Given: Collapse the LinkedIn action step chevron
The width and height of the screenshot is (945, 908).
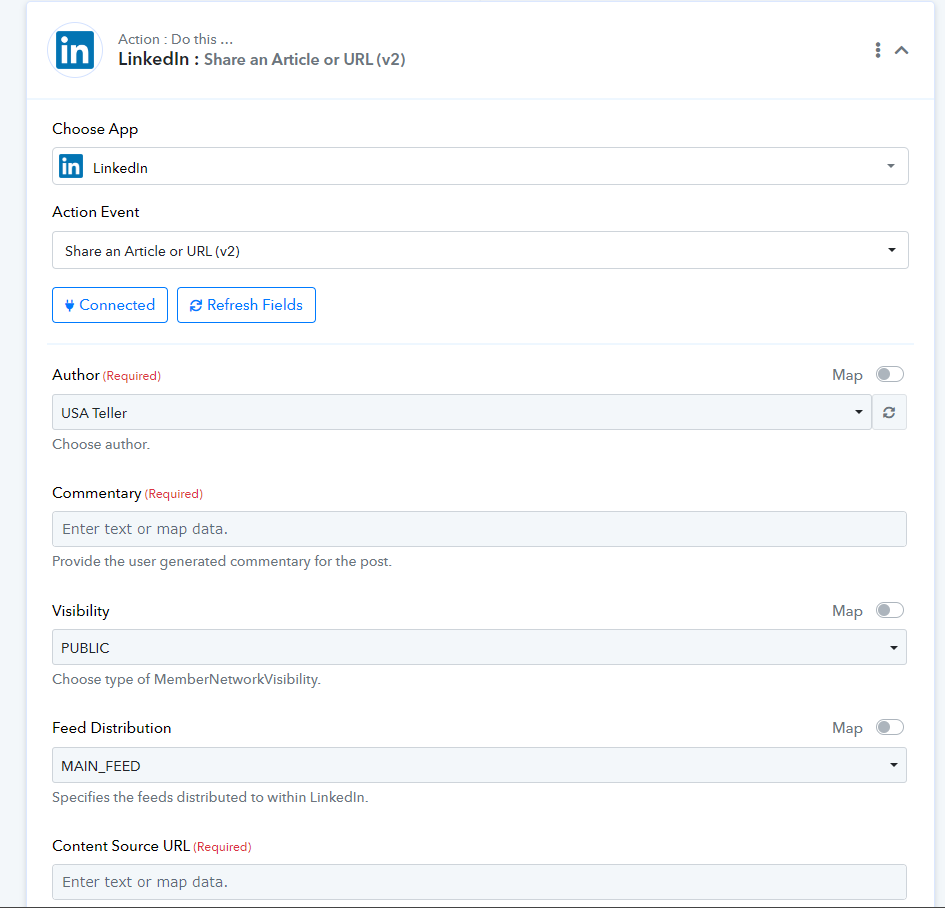Looking at the screenshot, I should coord(901,50).
